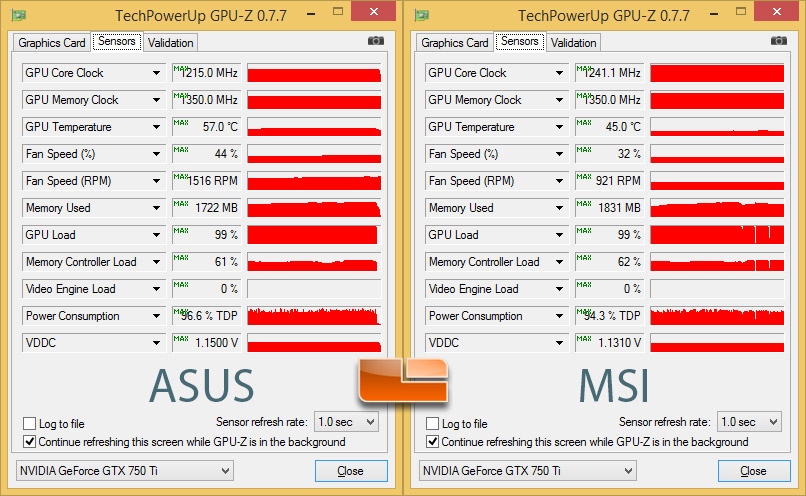Open Video Engine Load dropdown in MSI window
The image size is (806, 496).
point(497,289)
